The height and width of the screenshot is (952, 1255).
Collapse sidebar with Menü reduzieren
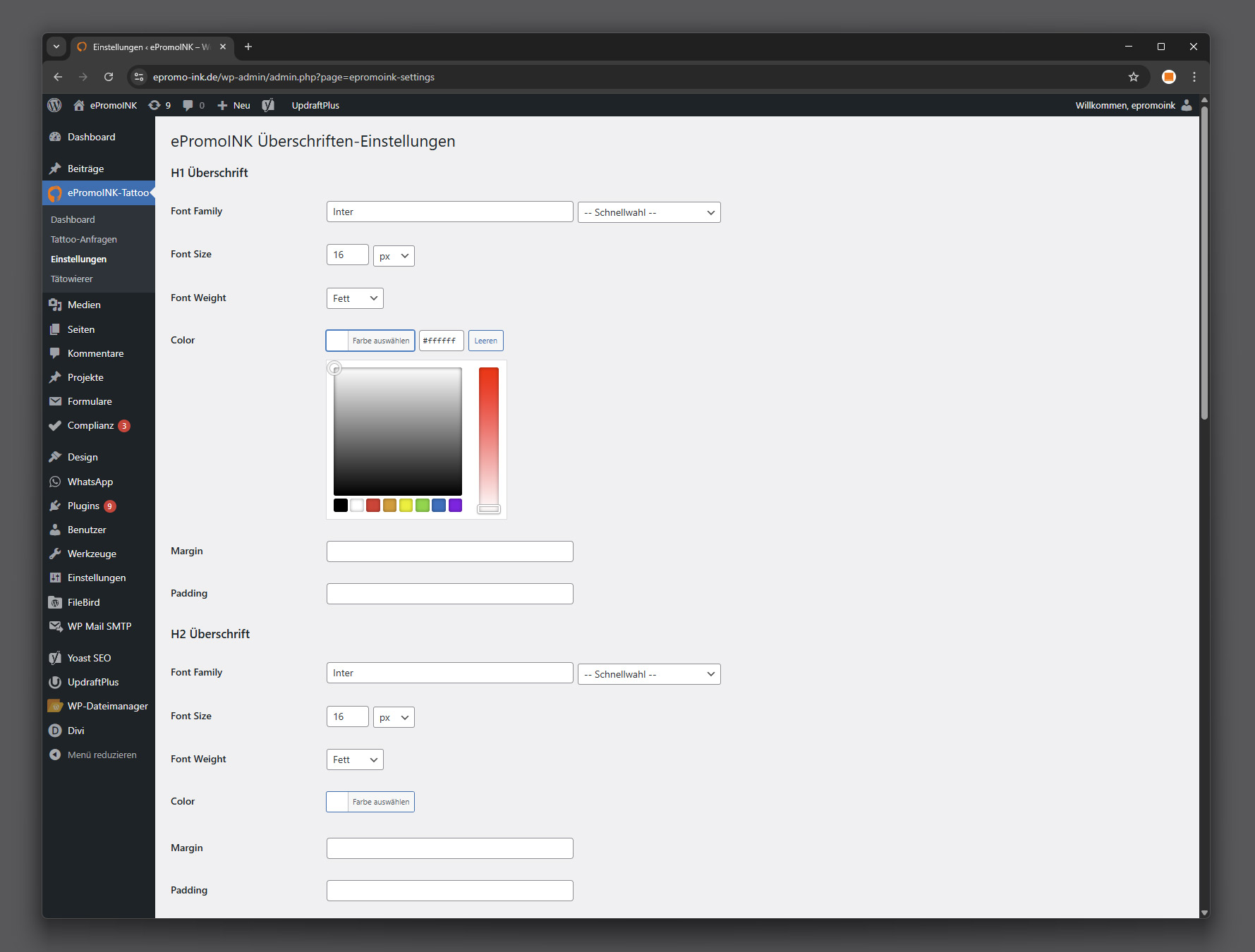coord(102,755)
